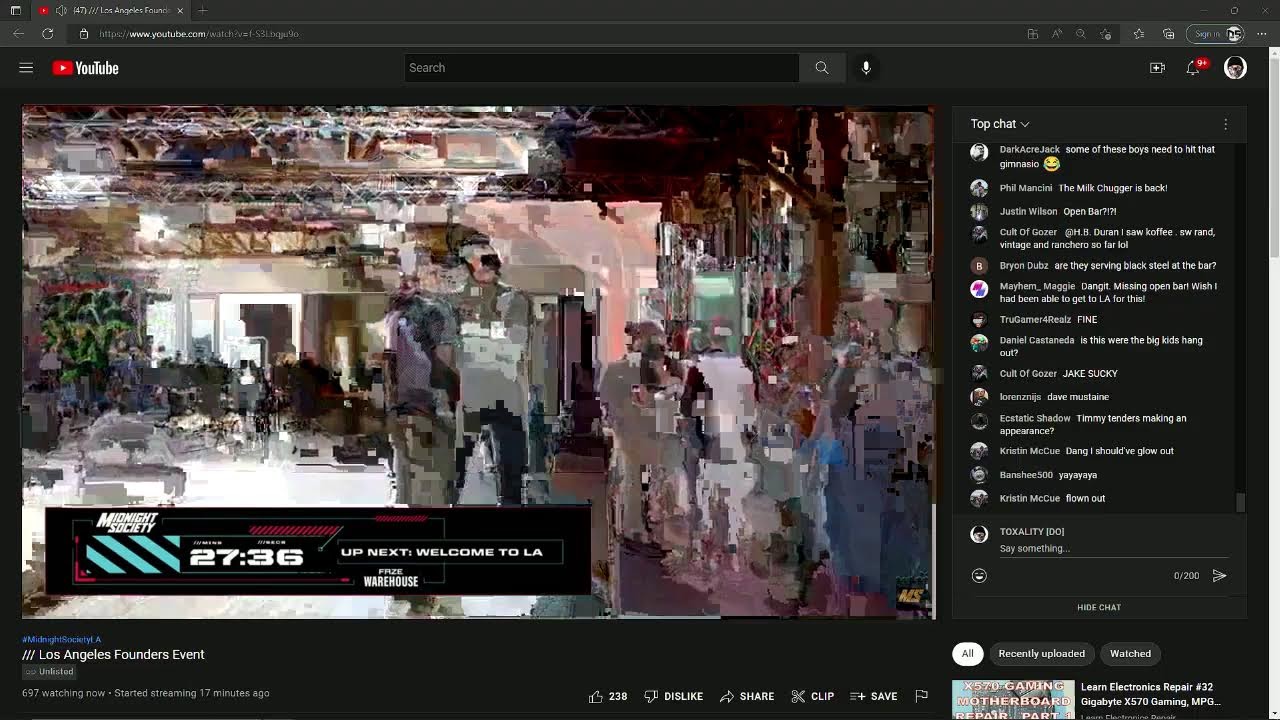The height and width of the screenshot is (720, 1280).
Task: Open YouTube account avatar menu
Action: click(1235, 68)
